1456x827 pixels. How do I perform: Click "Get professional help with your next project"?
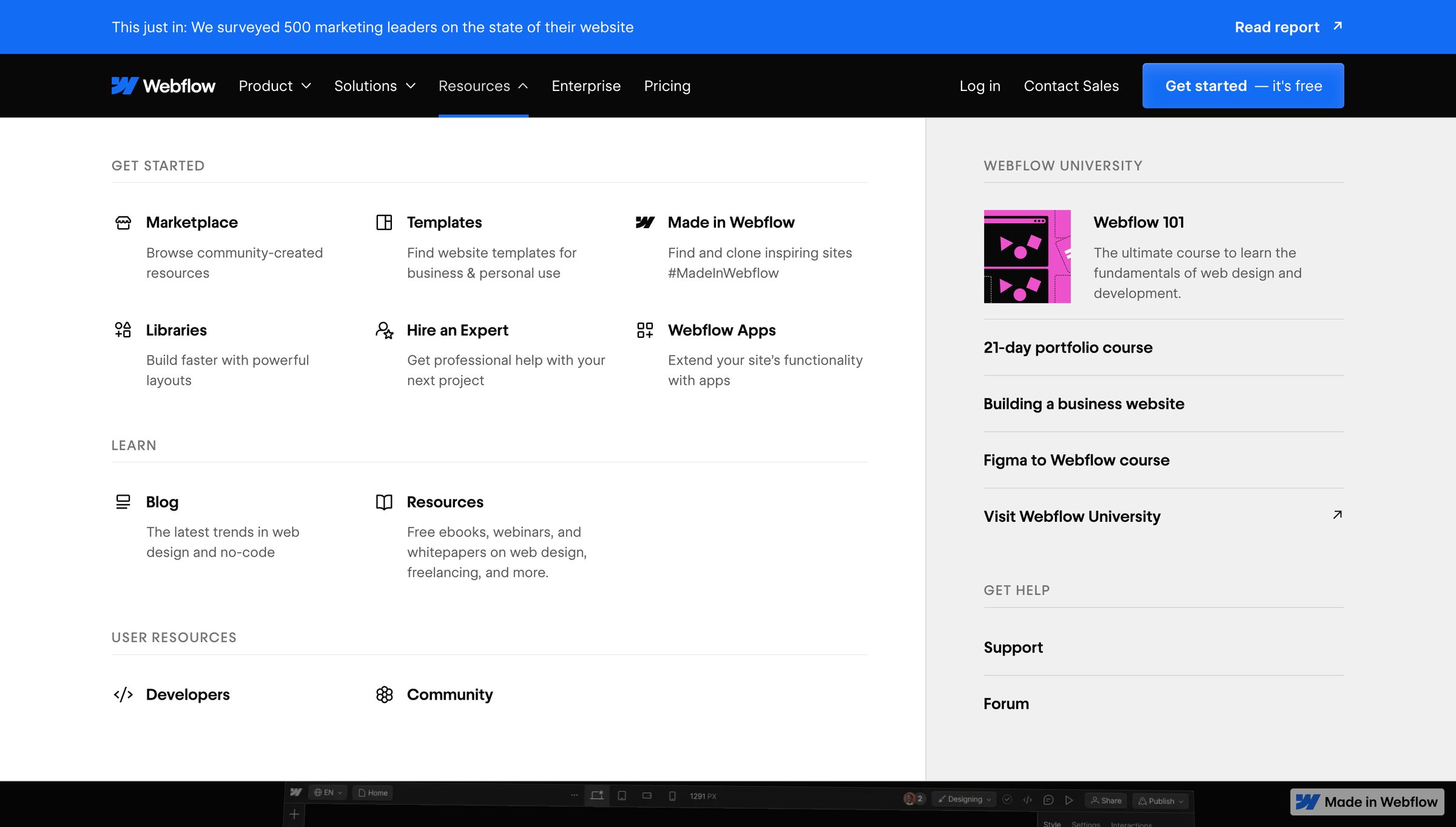click(x=506, y=370)
